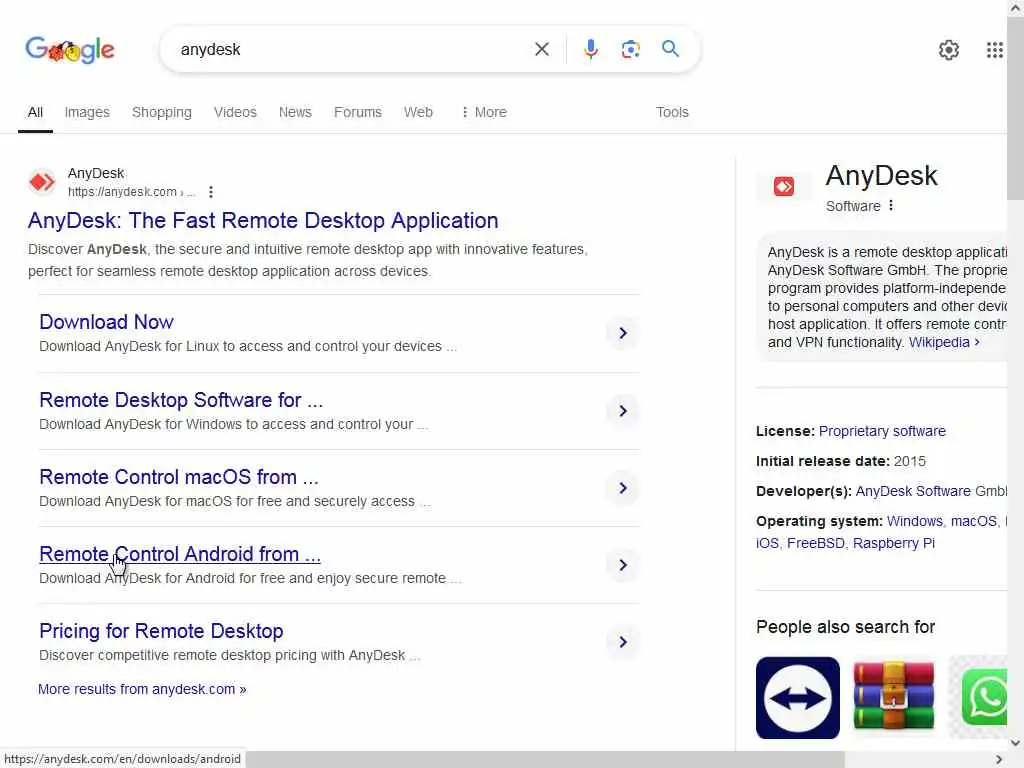The width and height of the screenshot is (1024, 768).
Task: Click More results from anydesk.com
Action: pyautogui.click(x=142, y=689)
